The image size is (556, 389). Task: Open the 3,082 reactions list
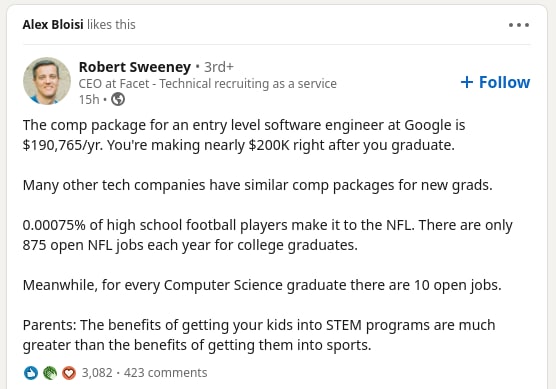(97, 373)
